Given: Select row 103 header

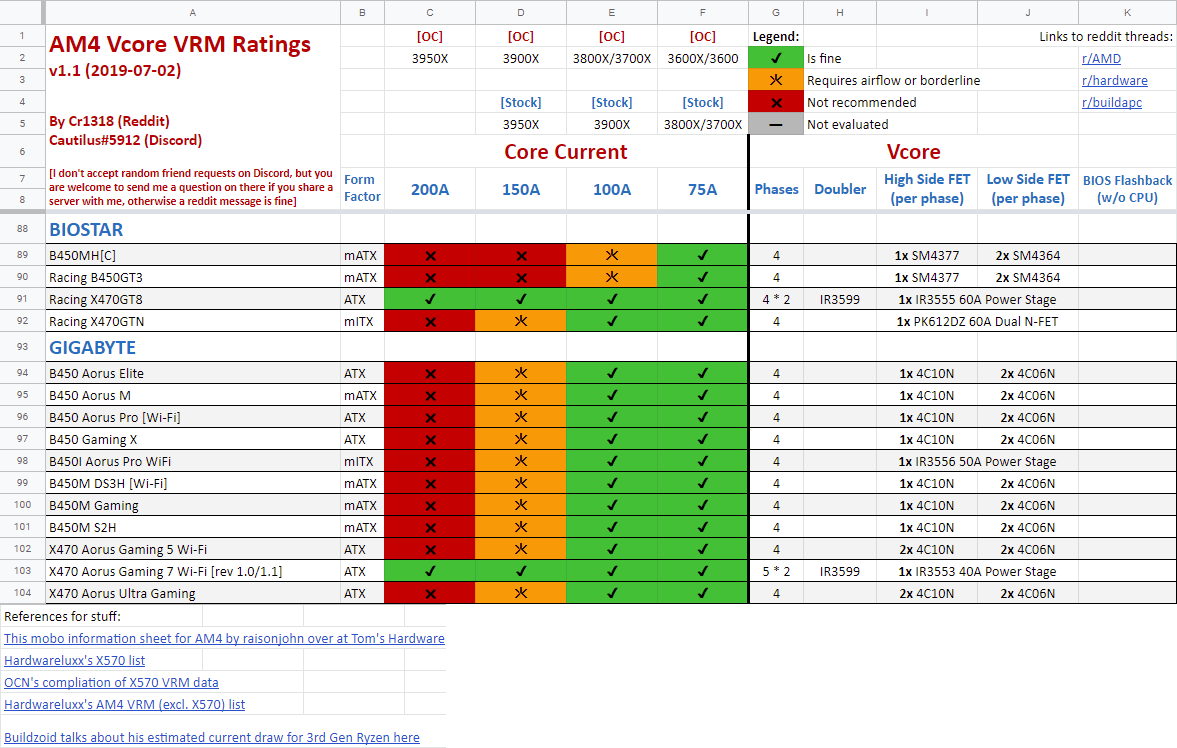Looking at the screenshot, I should point(23,571).
